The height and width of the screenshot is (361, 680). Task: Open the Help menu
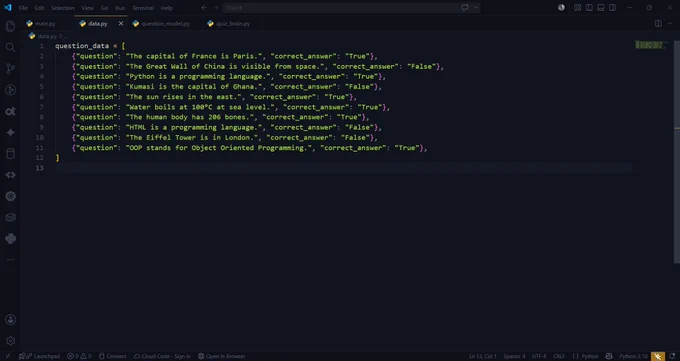(x=166, y=8)
